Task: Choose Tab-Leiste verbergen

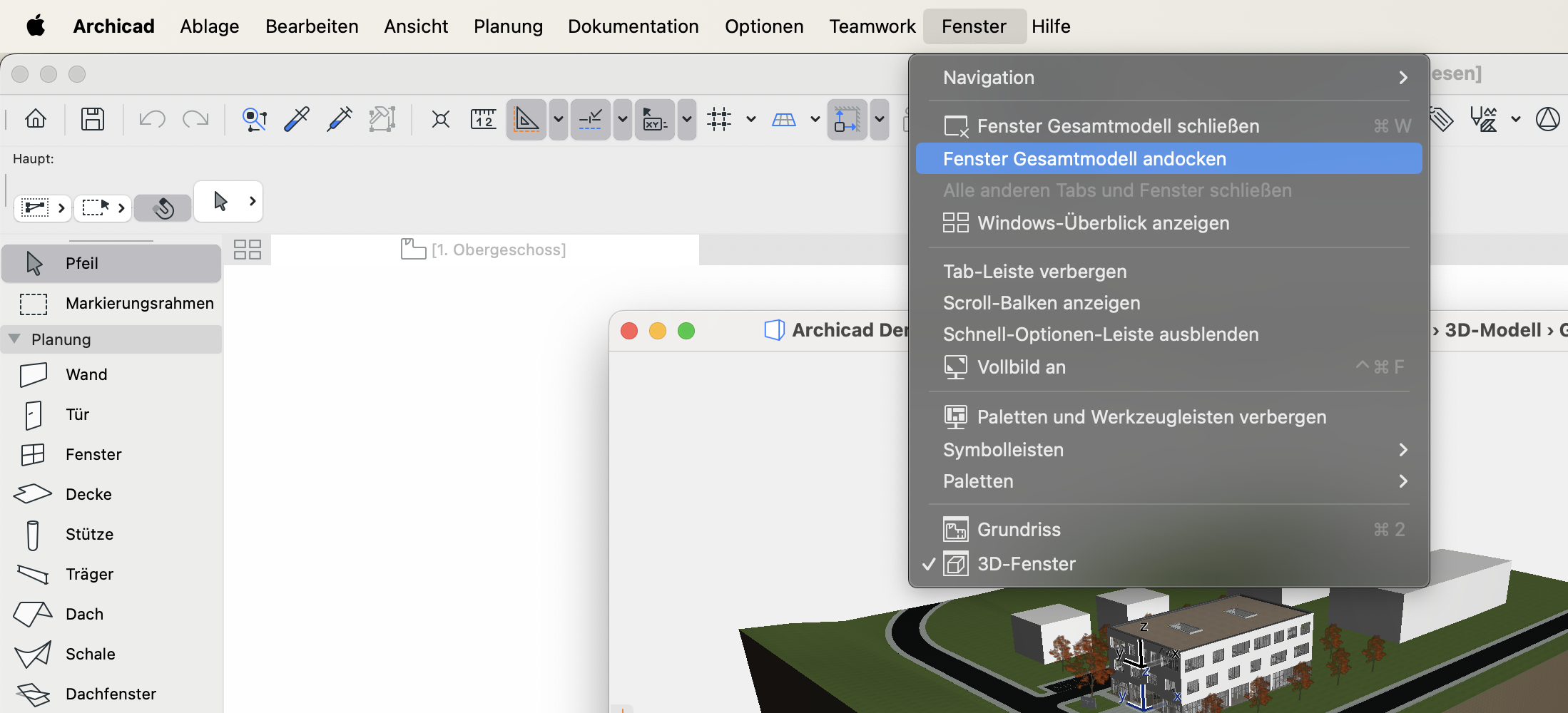Action: coord(1169,272)
